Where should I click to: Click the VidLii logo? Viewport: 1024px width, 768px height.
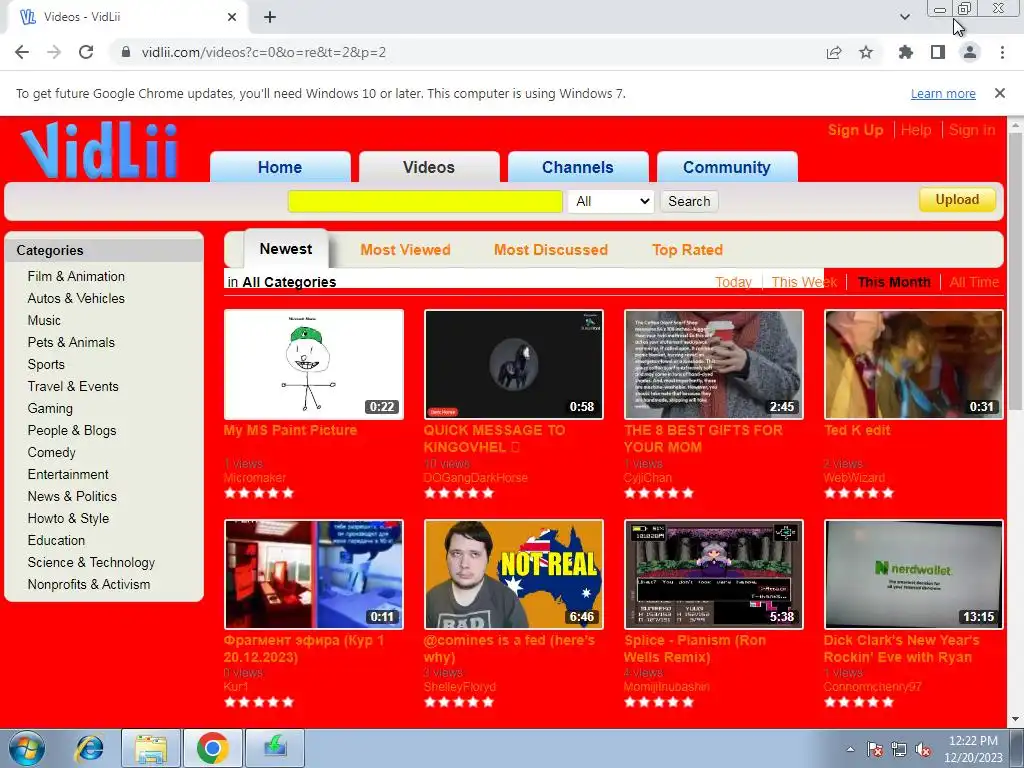tap(100, 150)
